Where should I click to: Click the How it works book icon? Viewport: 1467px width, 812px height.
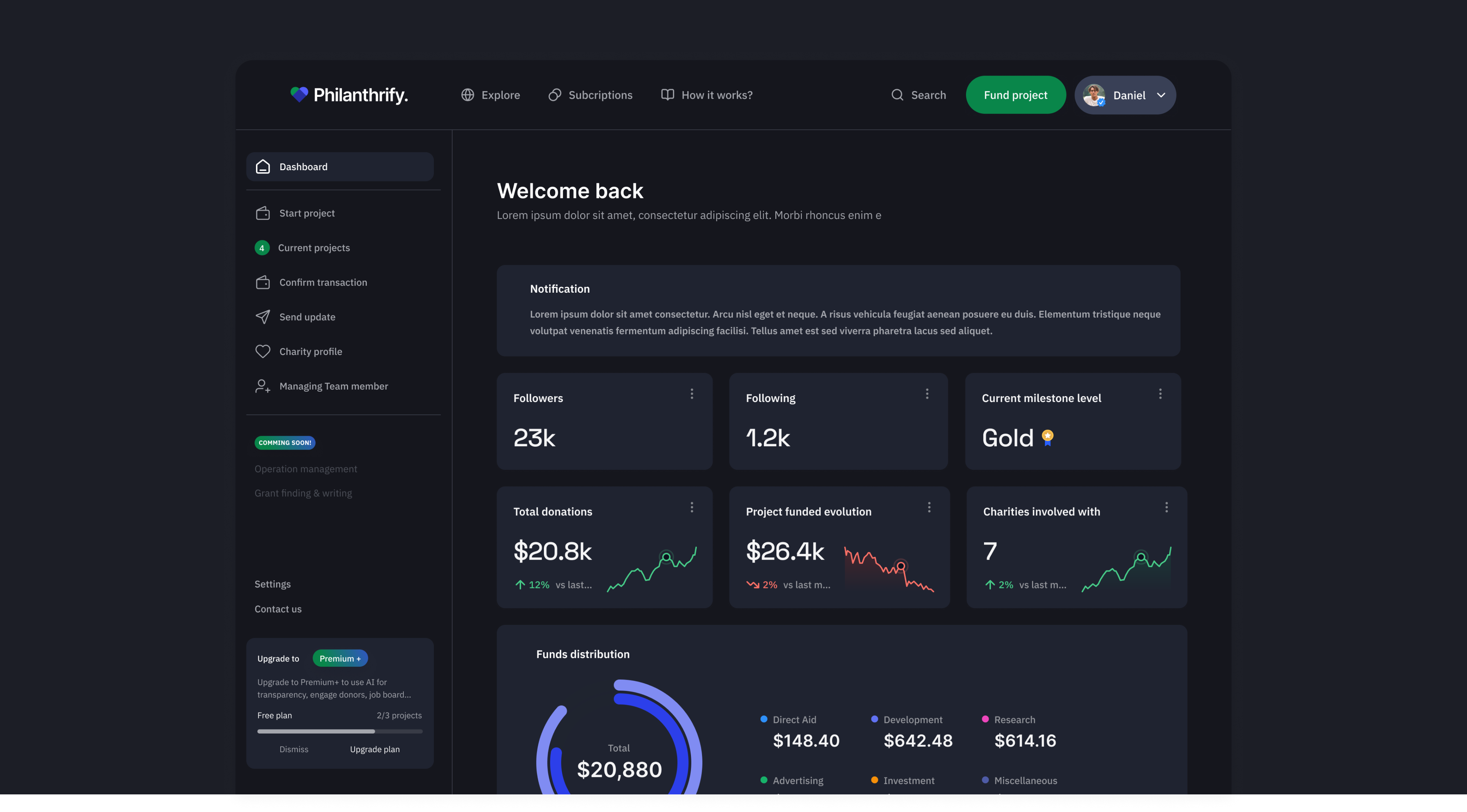click(x=667, y=95)
